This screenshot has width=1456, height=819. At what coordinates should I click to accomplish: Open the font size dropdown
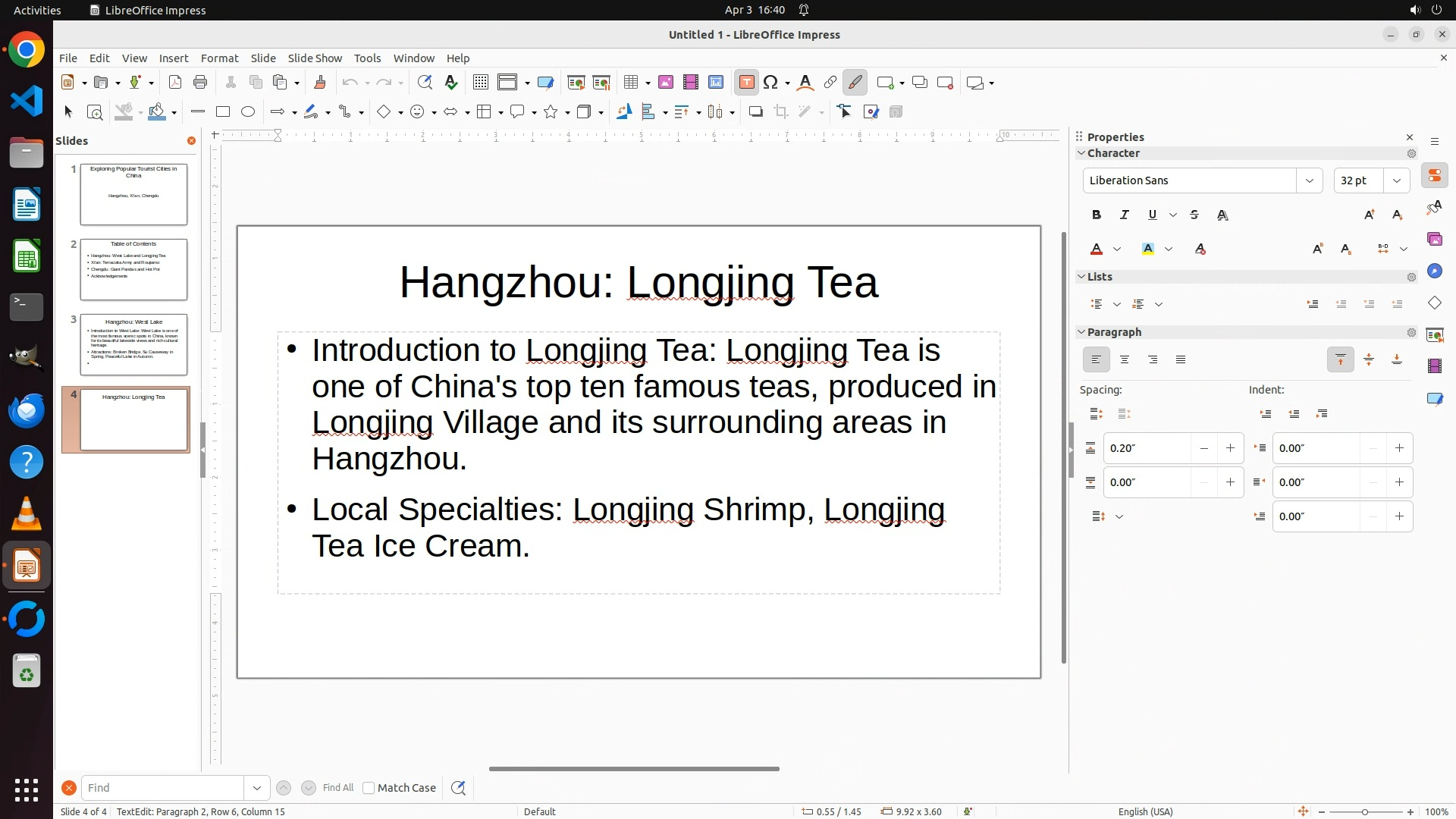tap(1397, 180)
